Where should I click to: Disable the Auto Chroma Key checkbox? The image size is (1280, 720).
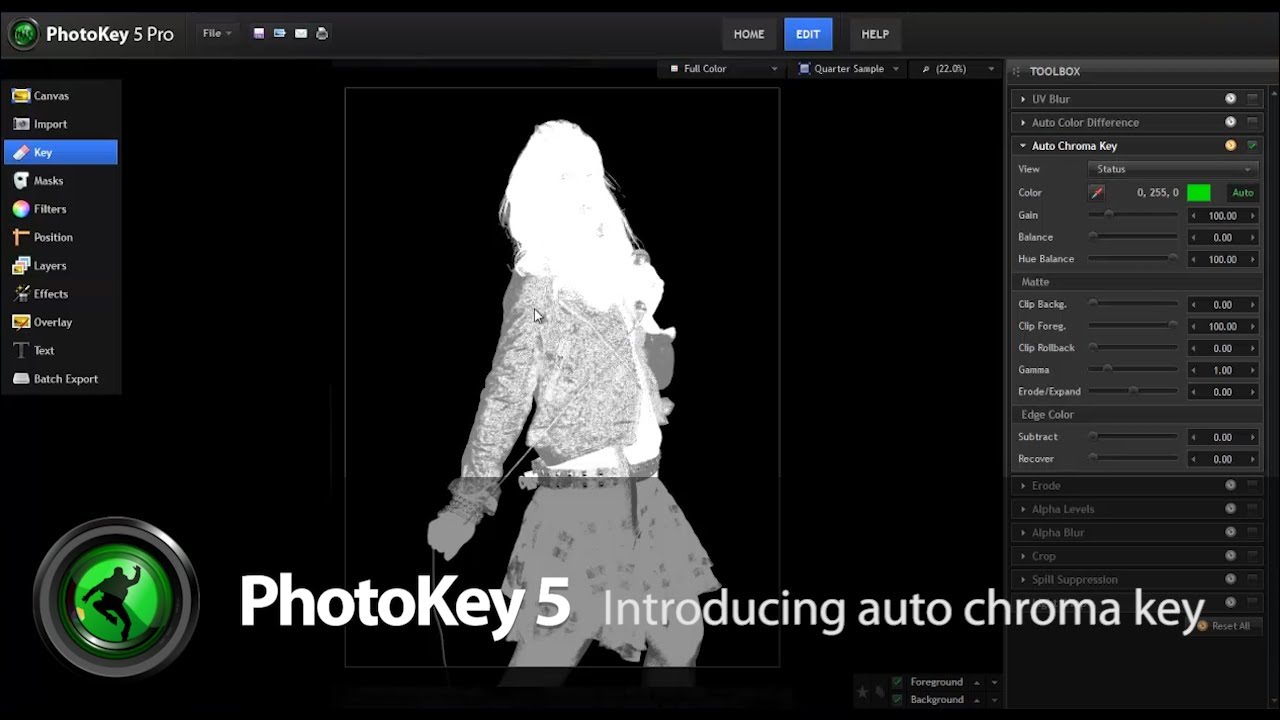coord(1252,146)
